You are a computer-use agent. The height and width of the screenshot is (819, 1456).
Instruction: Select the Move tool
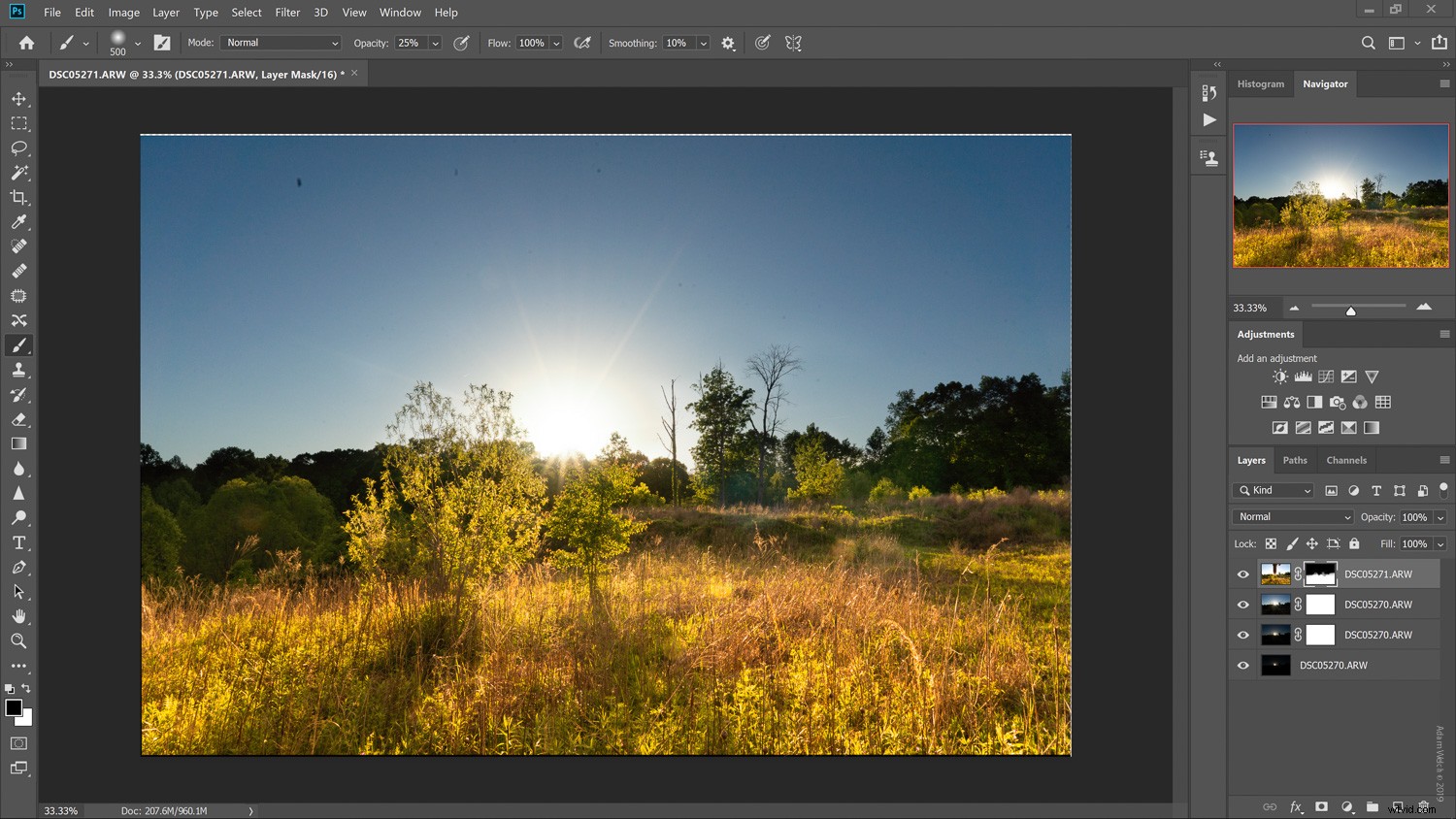point(18,98)
